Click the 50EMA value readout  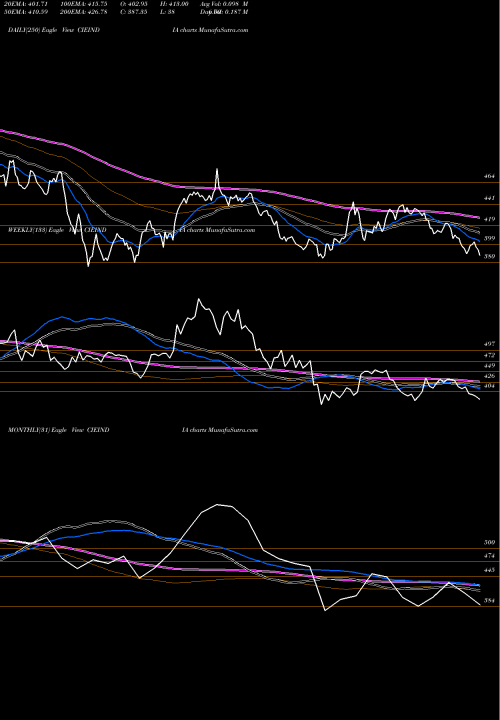point(24,11)
